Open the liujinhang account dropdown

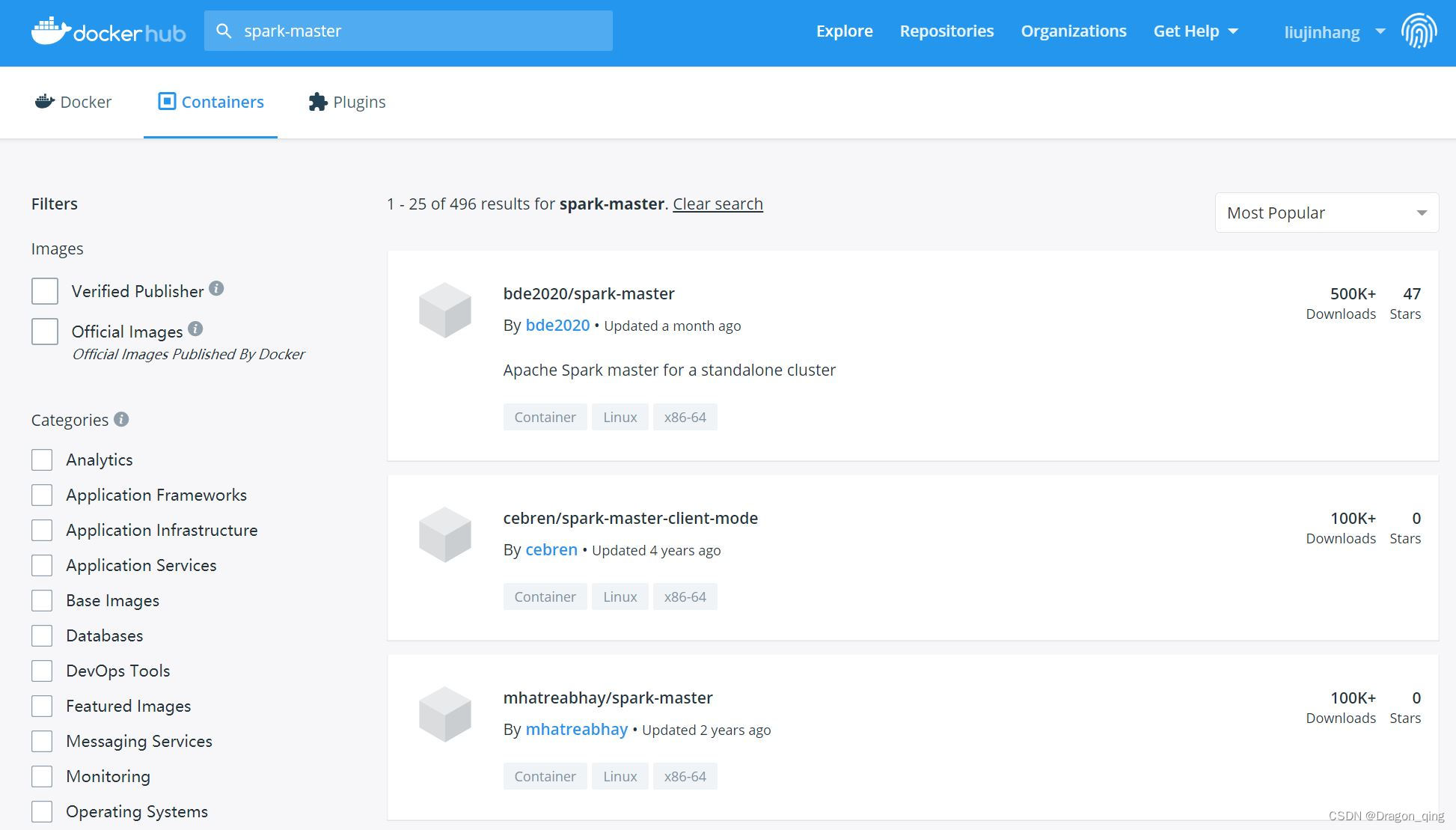coord(1334,32)
